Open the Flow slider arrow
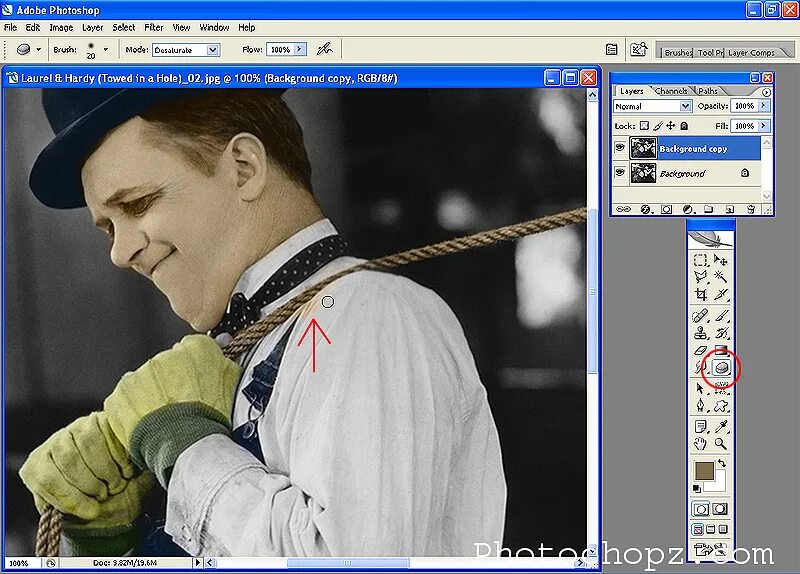Image resolution: width=800 pixels, height=574 pixels. 300,49
